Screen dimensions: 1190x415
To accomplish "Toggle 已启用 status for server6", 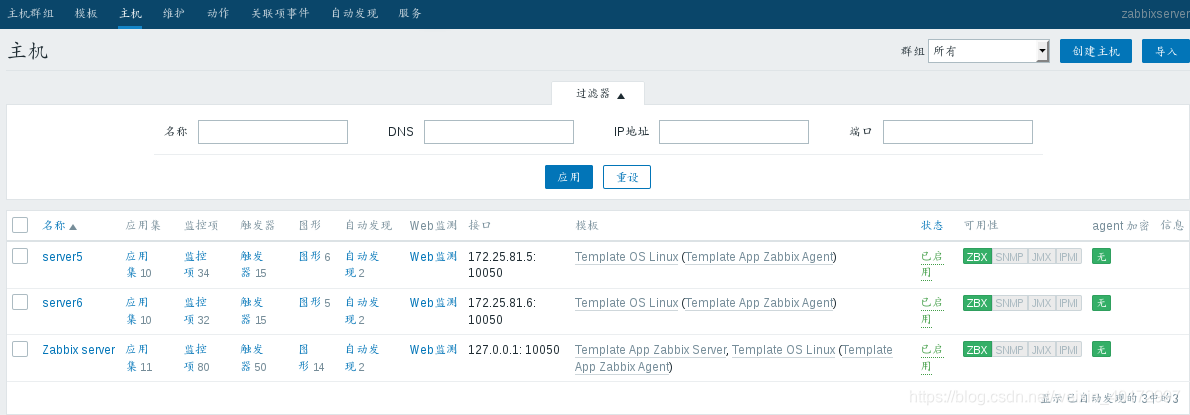I will (932, 311).
